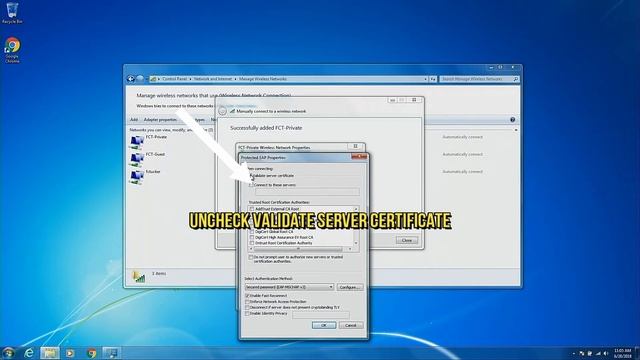Check AddTrust External CA Root
This screenshot has width=640, height=360.
pos(252,209)
